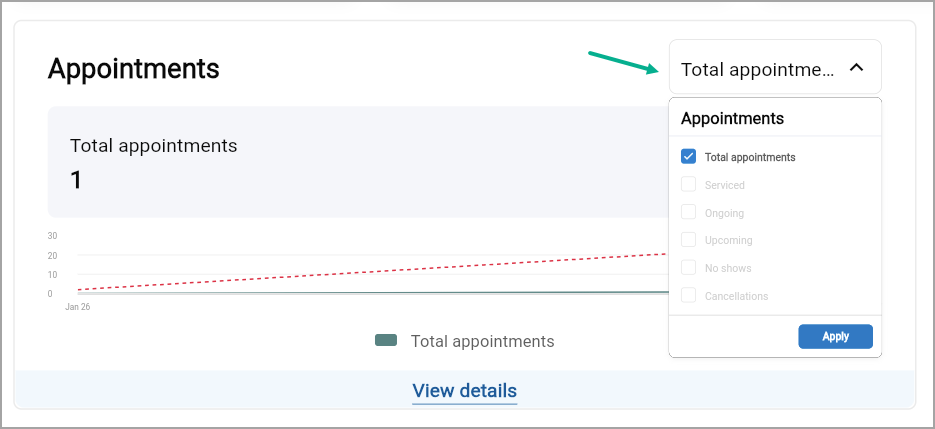This screenshot has height=429, width=935.
Task: Click the Apply button
Action: (835, 337)
